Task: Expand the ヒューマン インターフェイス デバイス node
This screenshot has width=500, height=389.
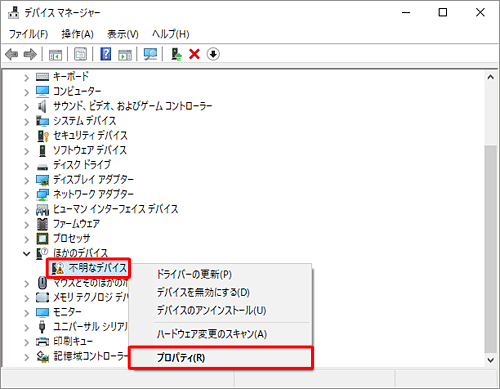Action: coord(27,210)
